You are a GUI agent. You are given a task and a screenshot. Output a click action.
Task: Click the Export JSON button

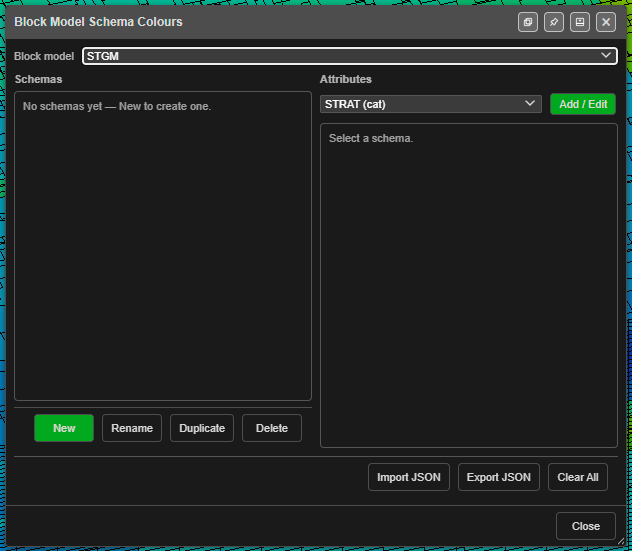(x=499, y=477)
